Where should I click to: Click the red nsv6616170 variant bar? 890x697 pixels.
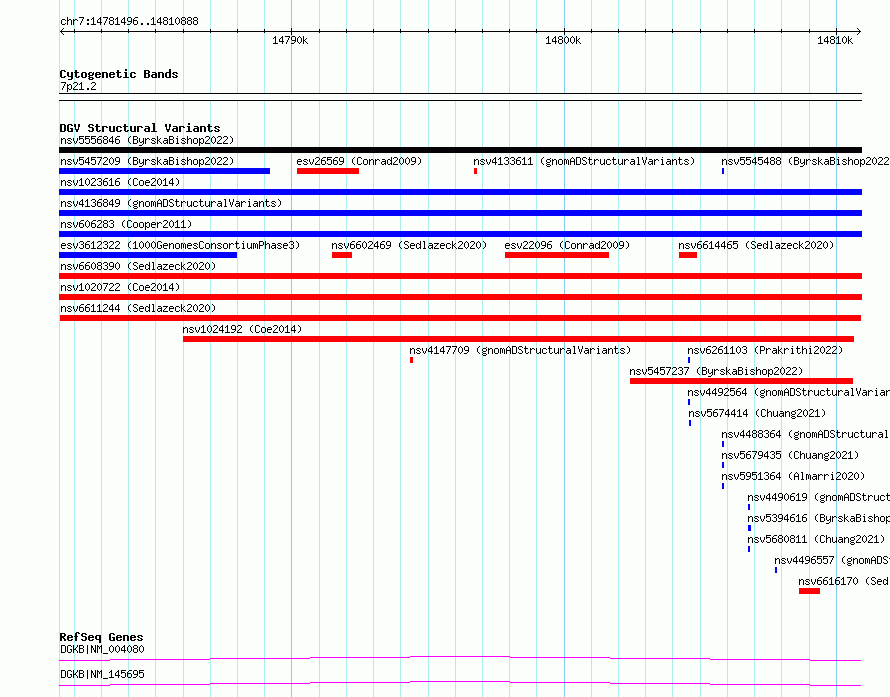pyautogui.click(x=809, y=591)
